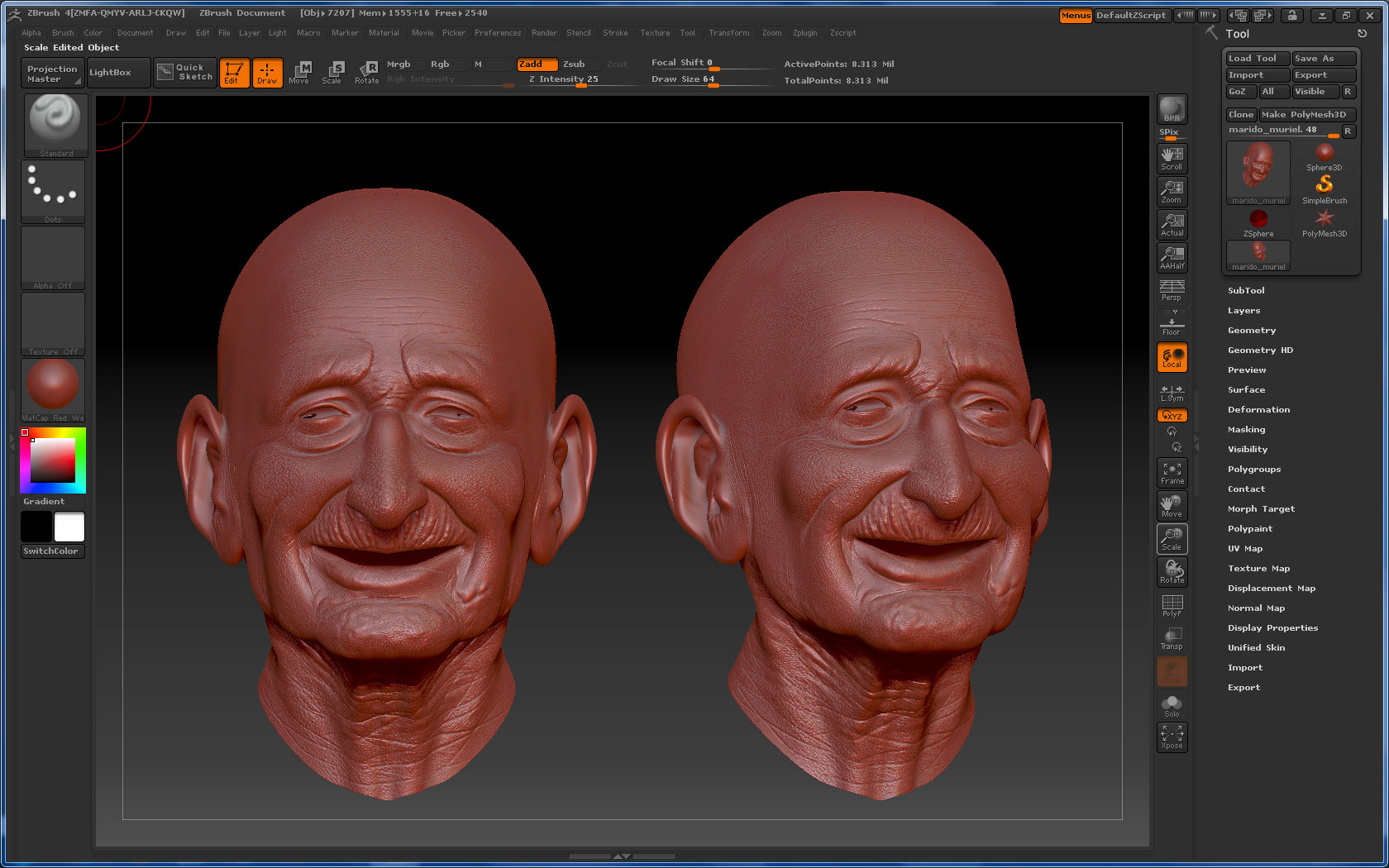Screen dimensions: 1389x868
Task: Open the Preferences menu
Action: (498, 33)
